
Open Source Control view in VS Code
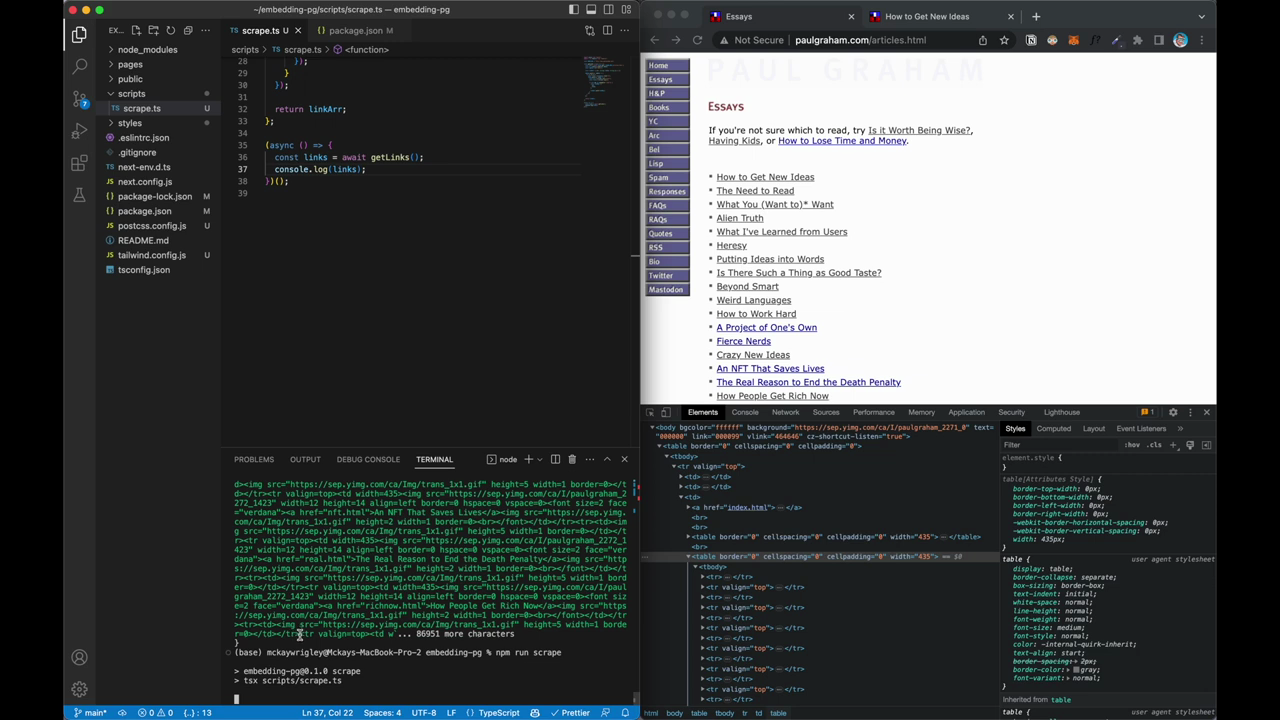(x=79, y=99)
